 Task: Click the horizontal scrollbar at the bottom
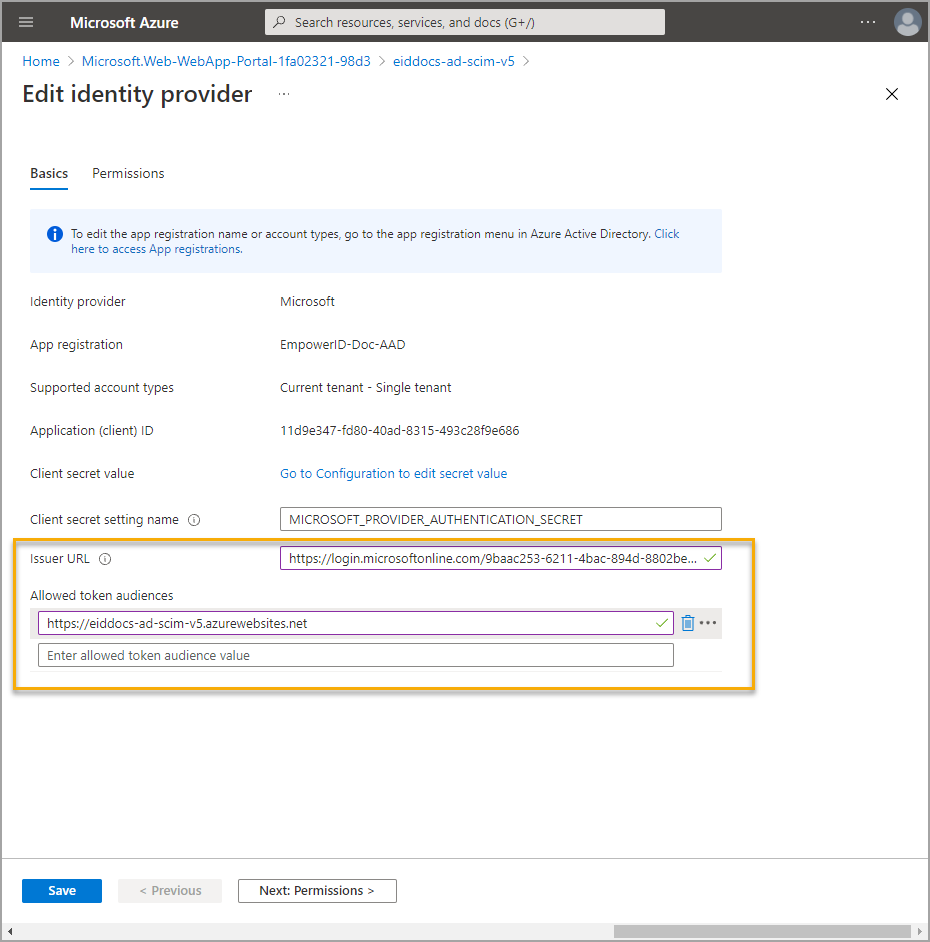point(762,931)
